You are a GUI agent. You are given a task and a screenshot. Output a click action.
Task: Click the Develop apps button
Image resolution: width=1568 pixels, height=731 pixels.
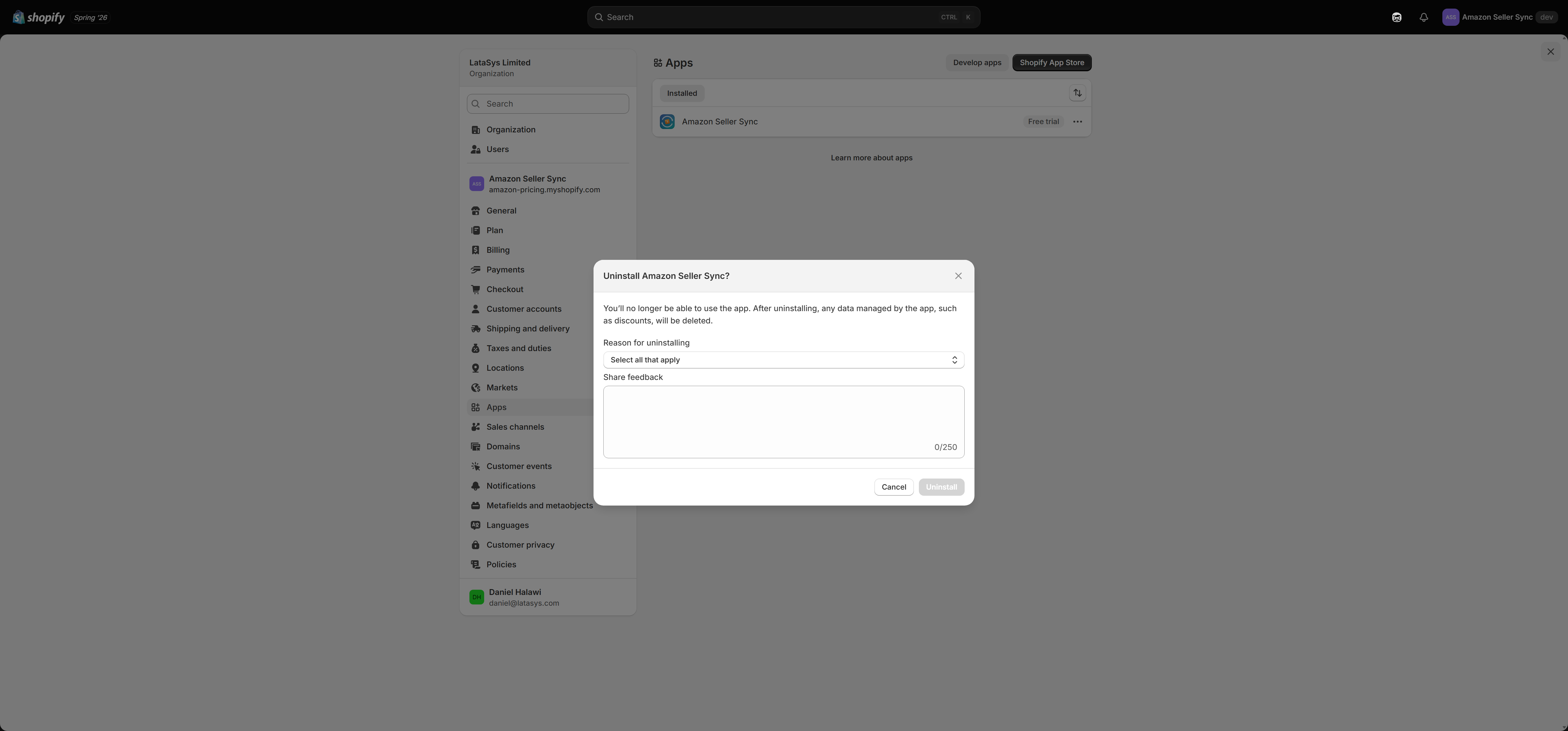(x=977, y=63)
